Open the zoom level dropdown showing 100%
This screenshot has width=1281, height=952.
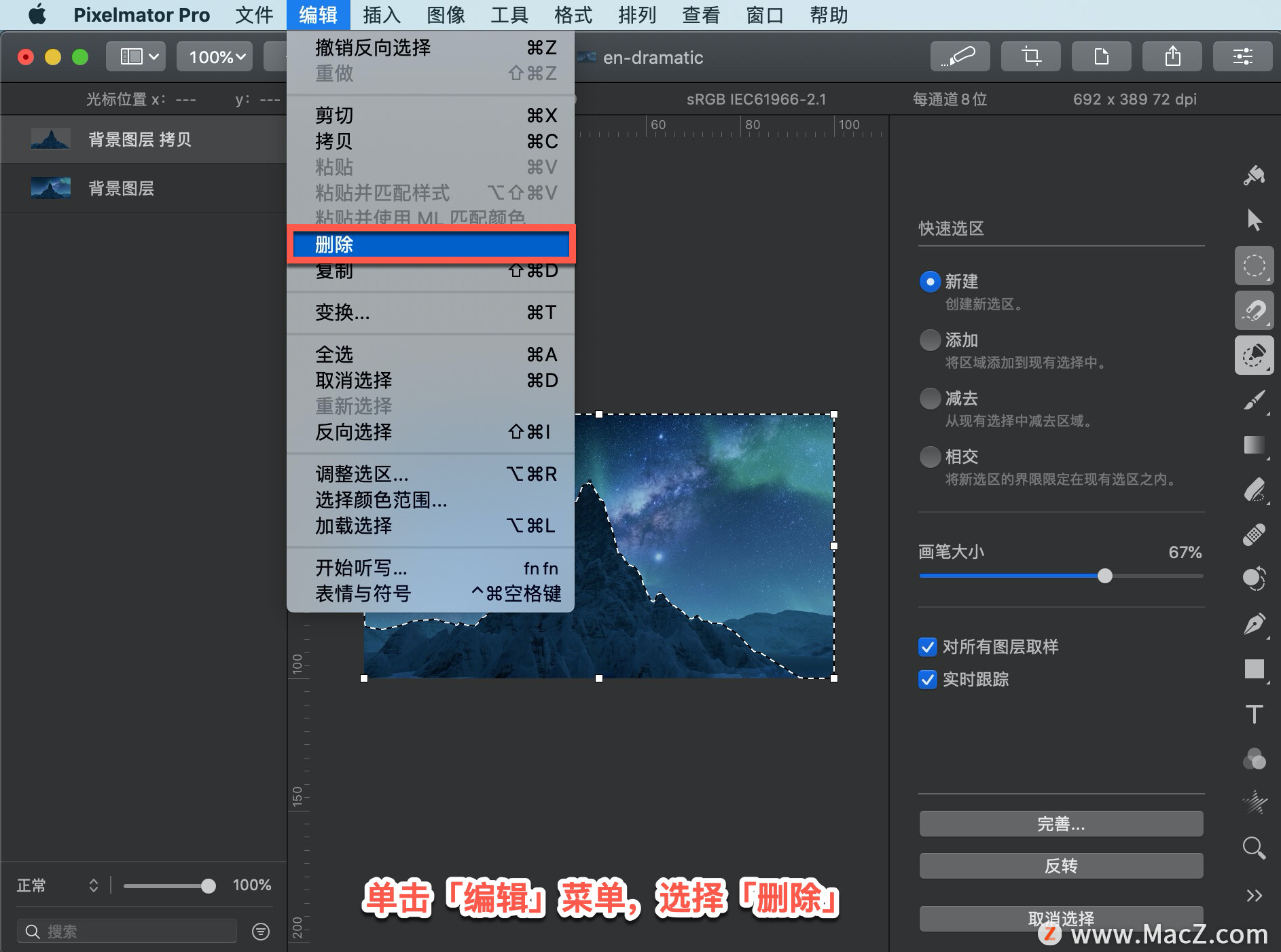pyautogui.click(x=215, y=56)
